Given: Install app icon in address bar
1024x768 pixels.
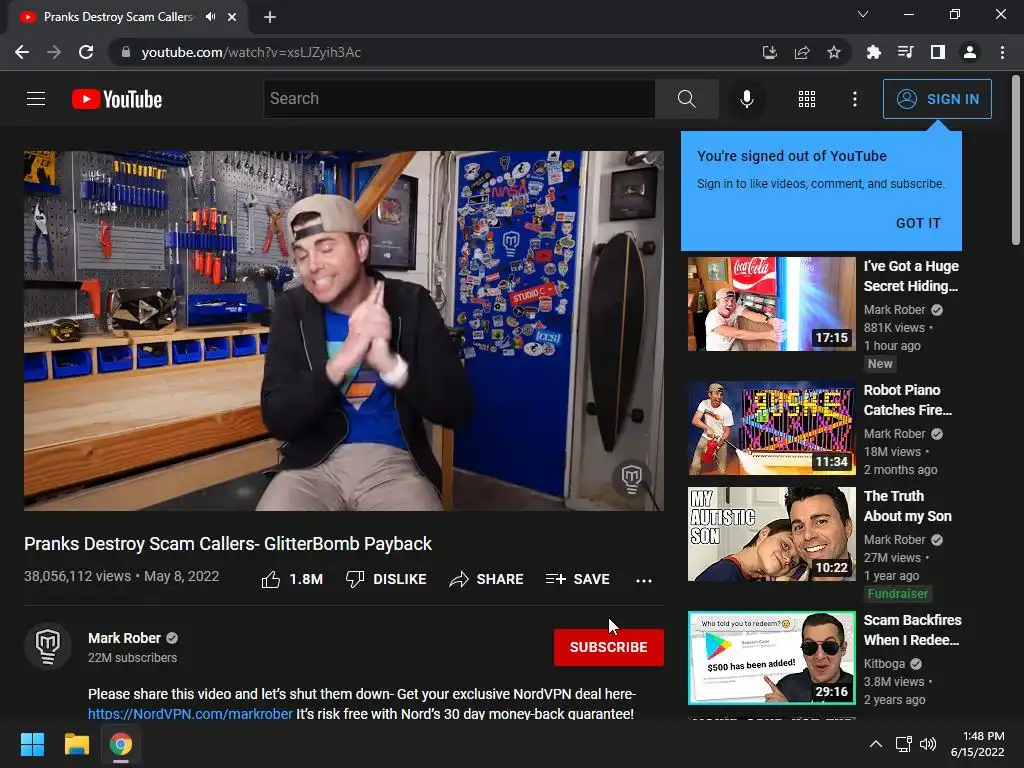Looking at the screenshot, I should pyautogui.click(x=769, y=52).
